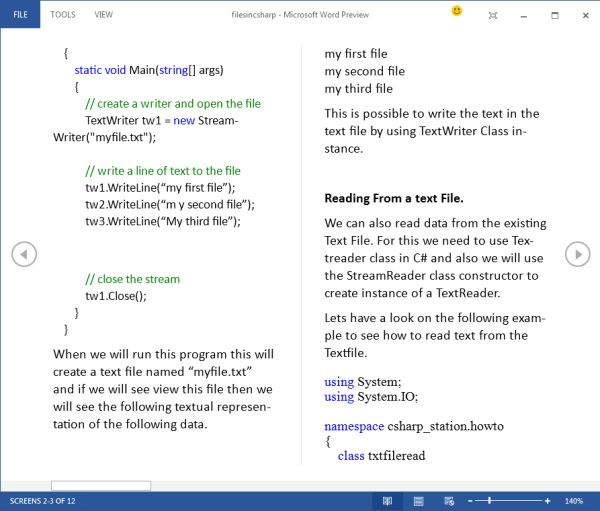Switch to Print Layout view
The width and height of the screenshot is (600, 511).
coord(419,501)
